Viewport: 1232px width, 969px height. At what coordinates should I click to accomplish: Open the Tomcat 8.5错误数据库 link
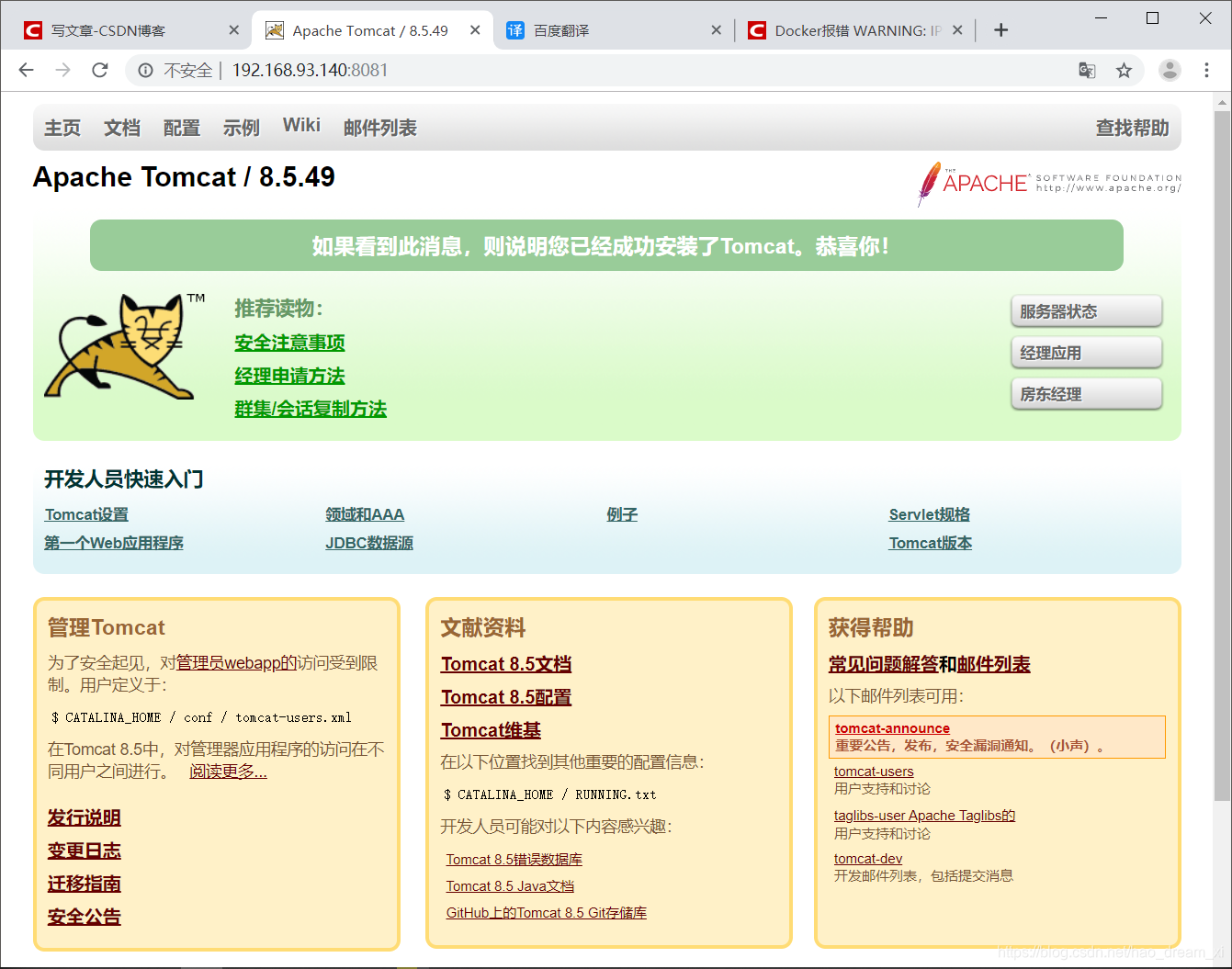point(514,860)
